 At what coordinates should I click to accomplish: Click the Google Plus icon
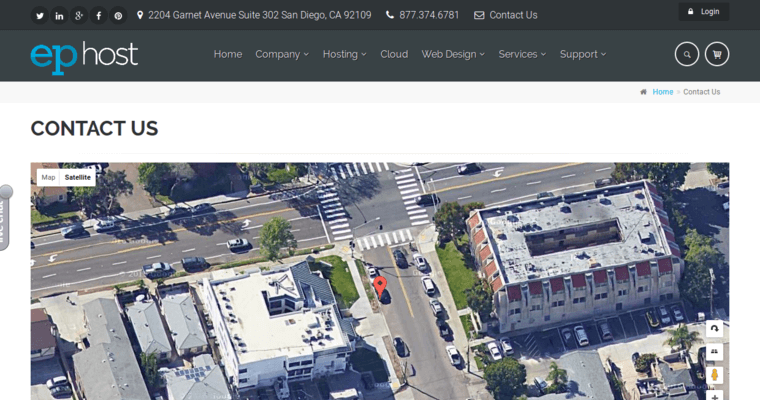pyautogui.click(x=79, y=15)
